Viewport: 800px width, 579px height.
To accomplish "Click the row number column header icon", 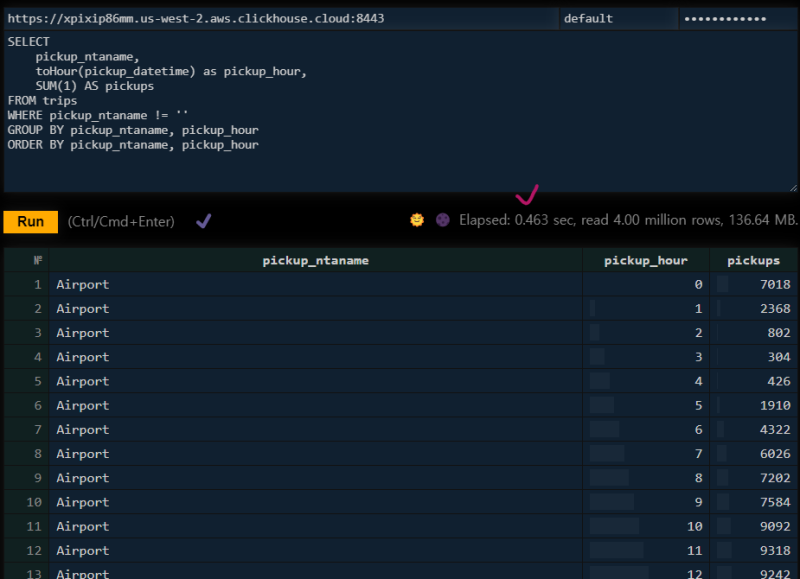I will pos(38,260).
